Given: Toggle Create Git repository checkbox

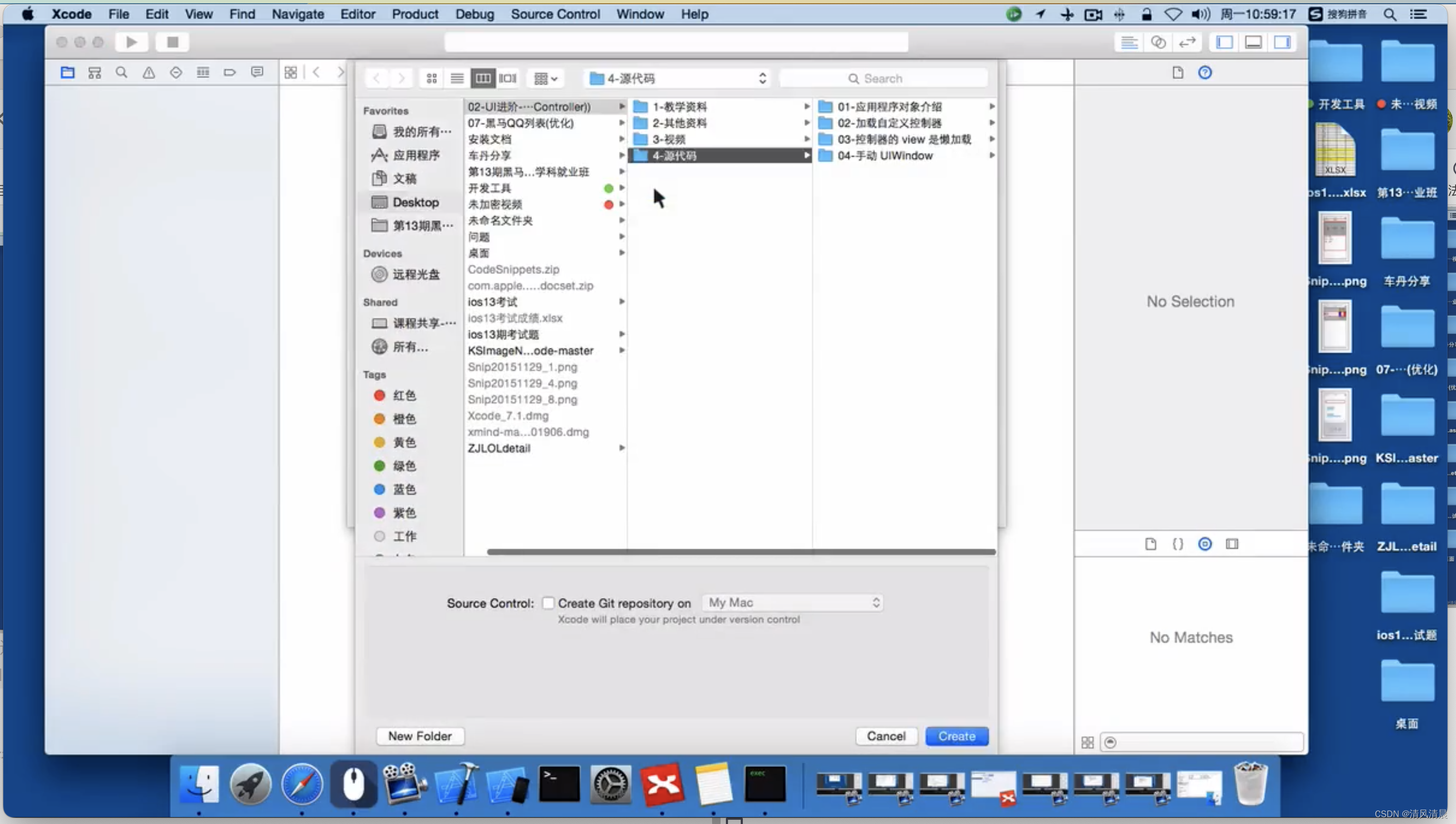Looking at the screenshot, I should point(549,602).
